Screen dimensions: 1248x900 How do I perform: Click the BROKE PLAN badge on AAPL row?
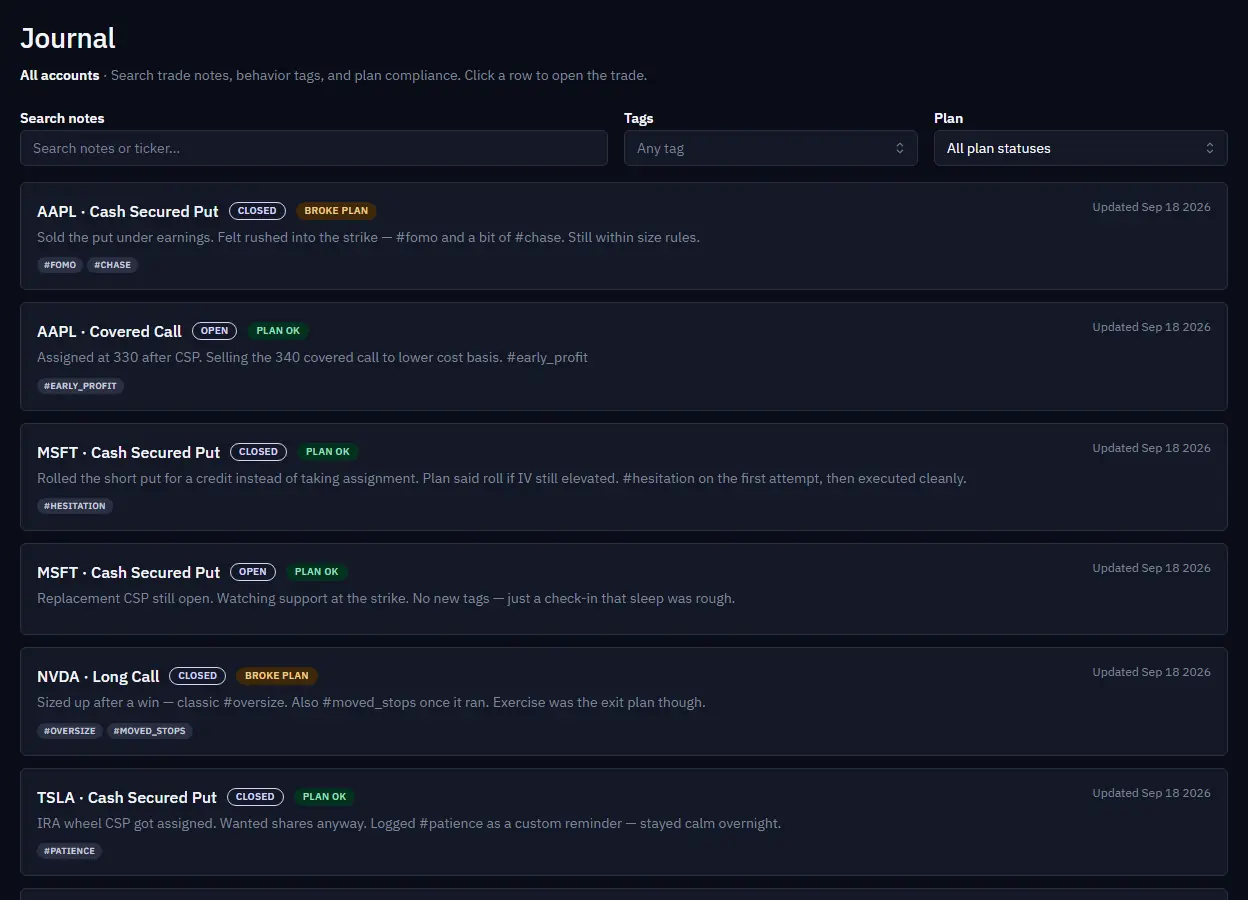coord(336,211)
